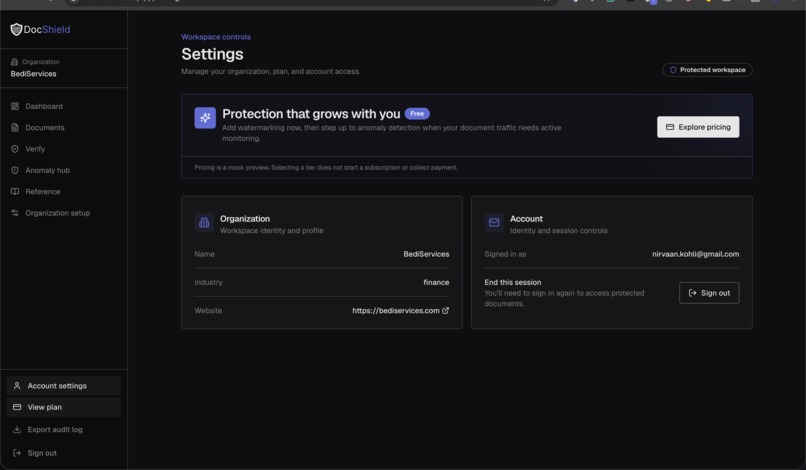This screenshot has height=470, width=806.
Task: Click the 'End this session' label
Action: pyautogui.click(x=512, y=282)
